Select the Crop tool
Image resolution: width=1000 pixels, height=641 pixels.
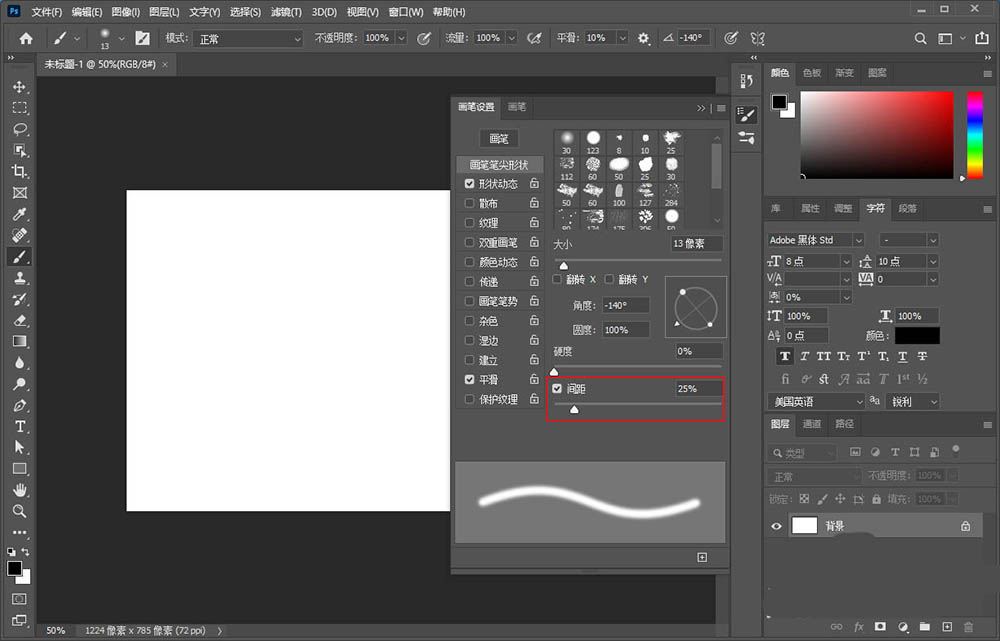pos(19,172)
